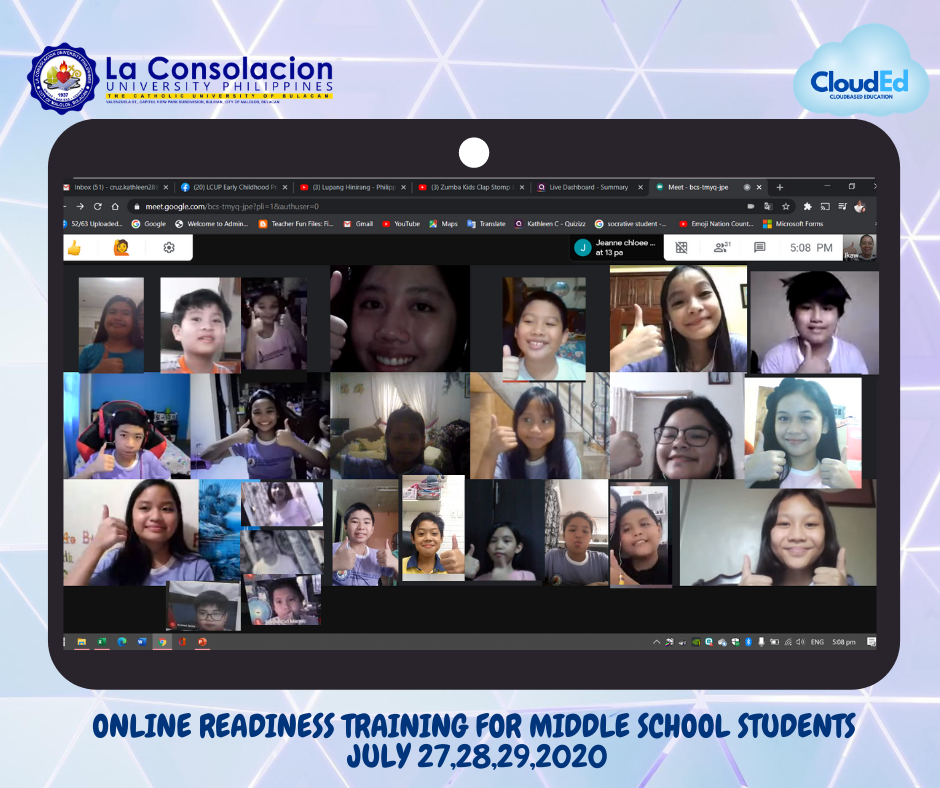
Task: Open the Meet chat panel icon
Action: 760,247
